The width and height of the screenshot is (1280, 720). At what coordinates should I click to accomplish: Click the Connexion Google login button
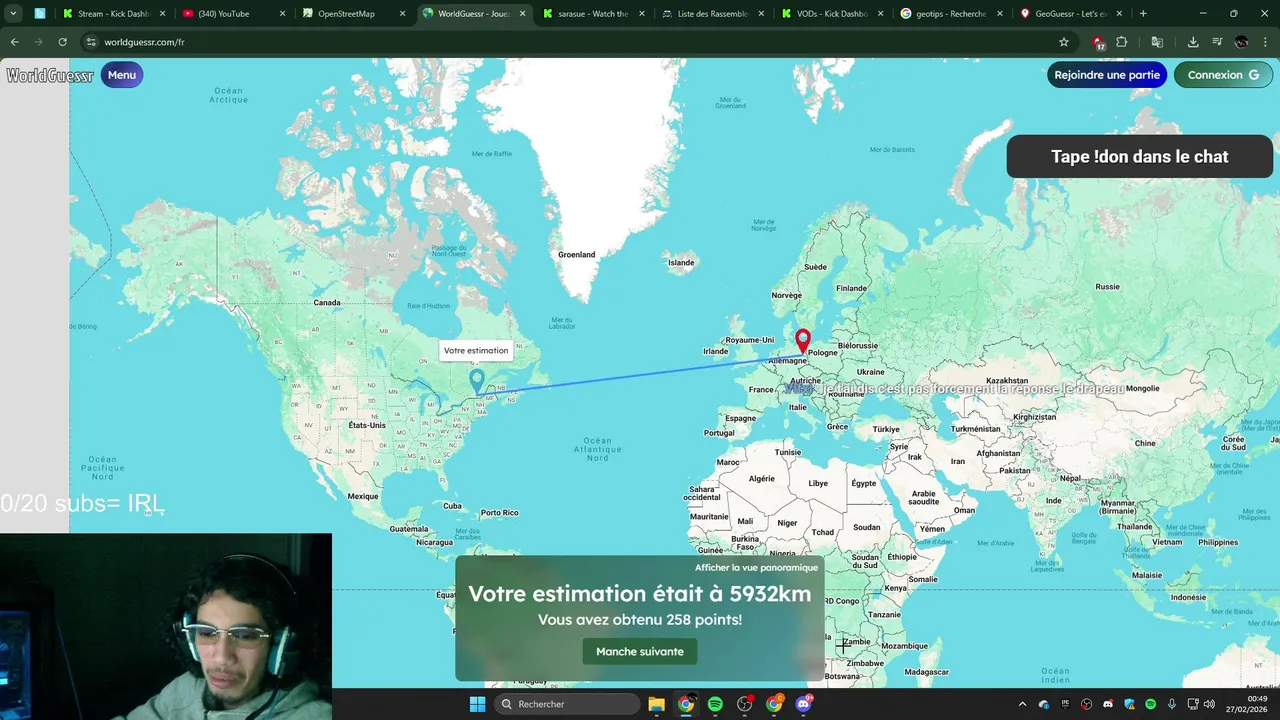(1223, 75)
